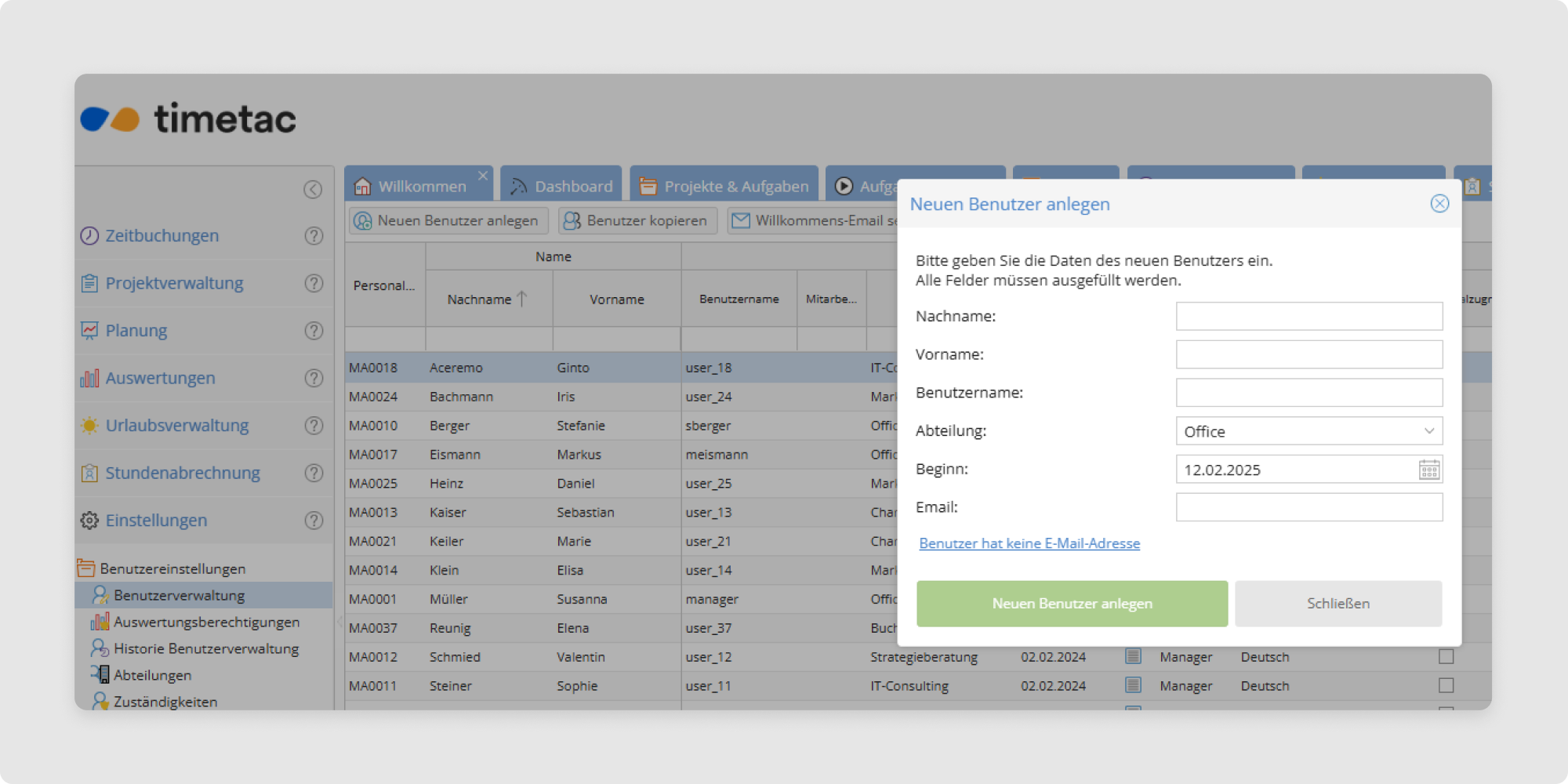Click help icon beside Auswertungen
This screenshot has width=1568, height=784.
tap(314, 378)
